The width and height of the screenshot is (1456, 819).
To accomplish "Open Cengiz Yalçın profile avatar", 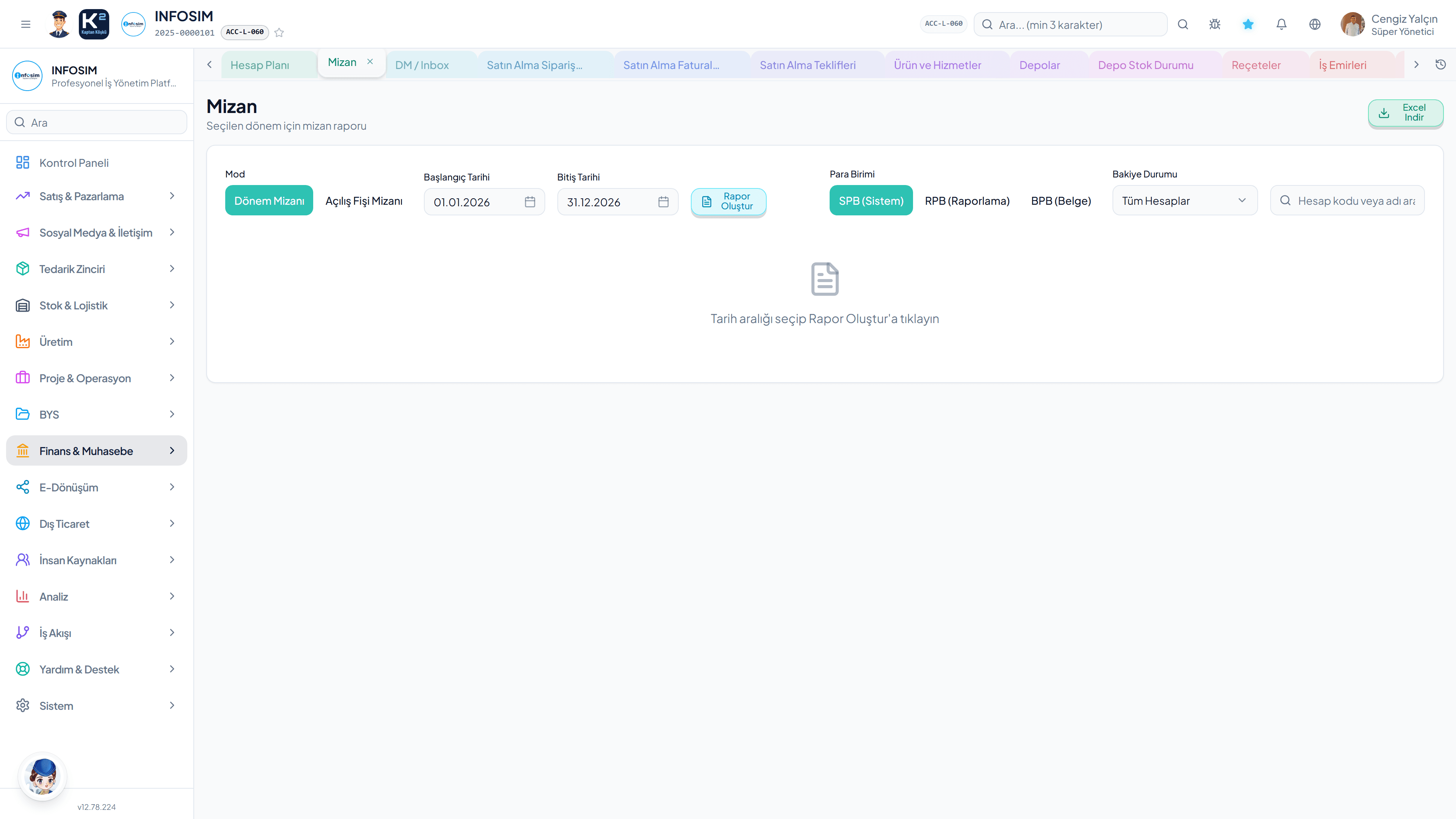I will pyautogui.click(x=1352, y=24).
